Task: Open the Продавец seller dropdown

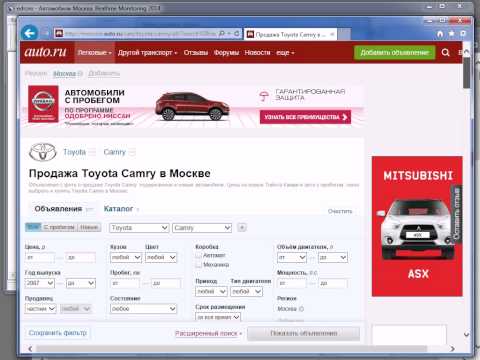Action: pos(41,309)
